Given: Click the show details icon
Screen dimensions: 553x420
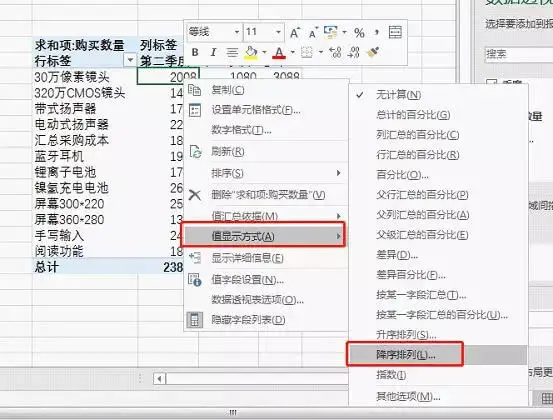Looking at the screenshot, I should click(195, 258).
